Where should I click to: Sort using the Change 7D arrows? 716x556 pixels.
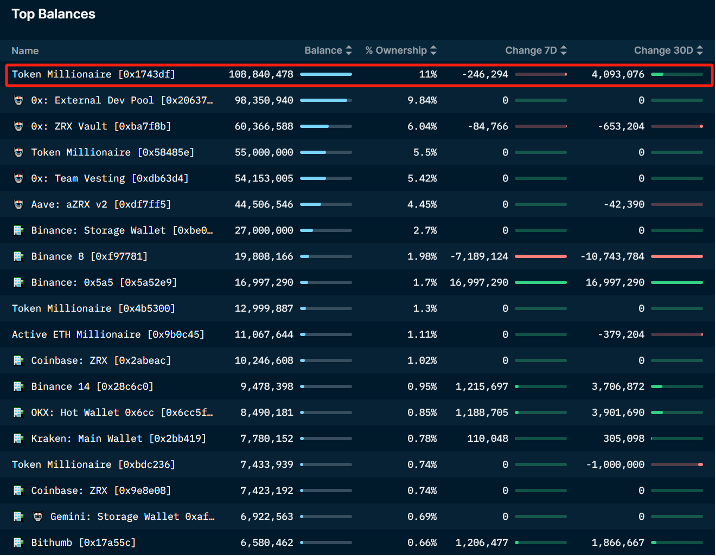click(x=563, y=51)
